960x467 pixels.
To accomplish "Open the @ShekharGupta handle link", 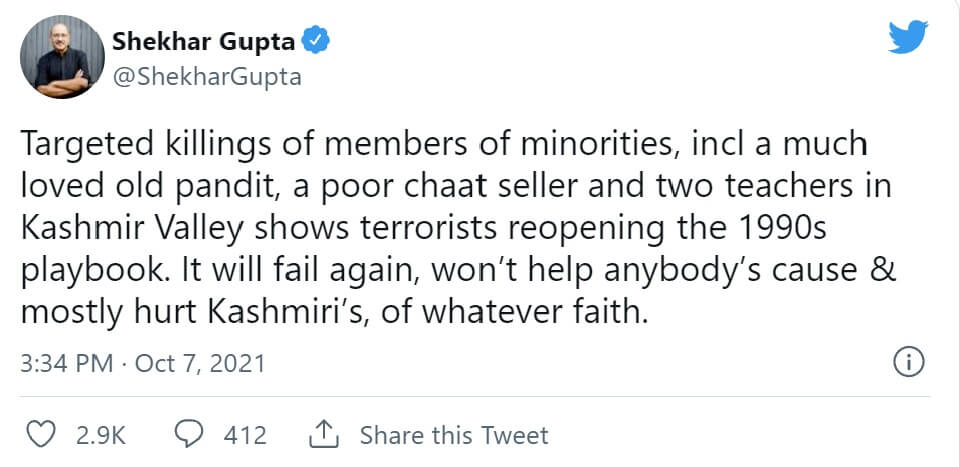I will pyautogui.click(x=206, y=77).
